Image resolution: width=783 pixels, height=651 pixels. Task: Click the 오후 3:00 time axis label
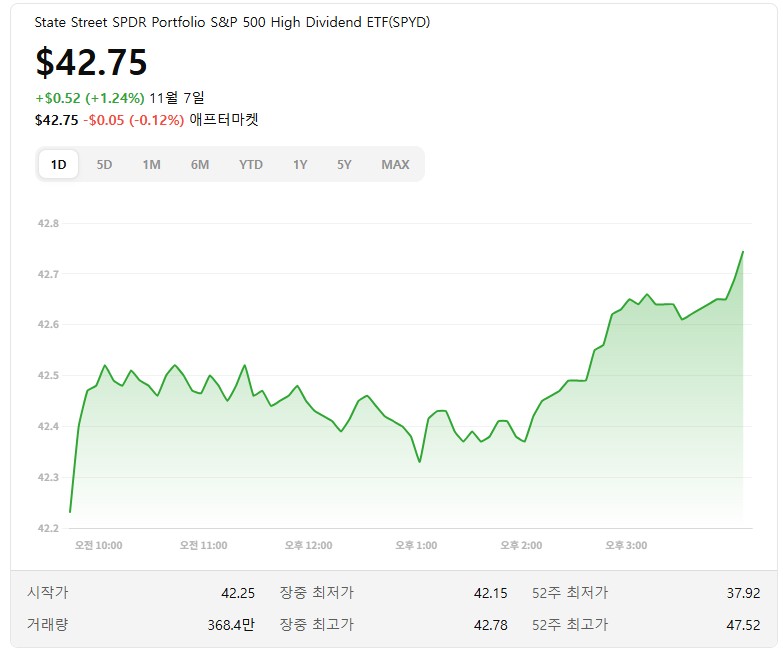626,545
